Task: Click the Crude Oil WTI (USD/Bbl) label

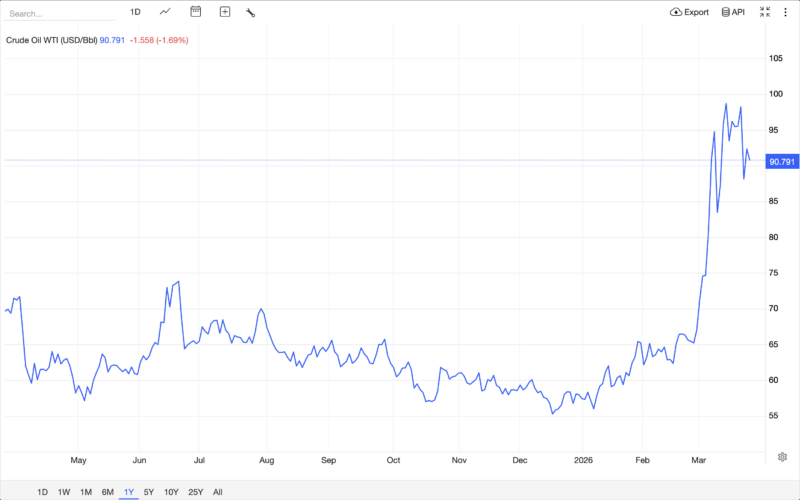Action: click(52, 40)
